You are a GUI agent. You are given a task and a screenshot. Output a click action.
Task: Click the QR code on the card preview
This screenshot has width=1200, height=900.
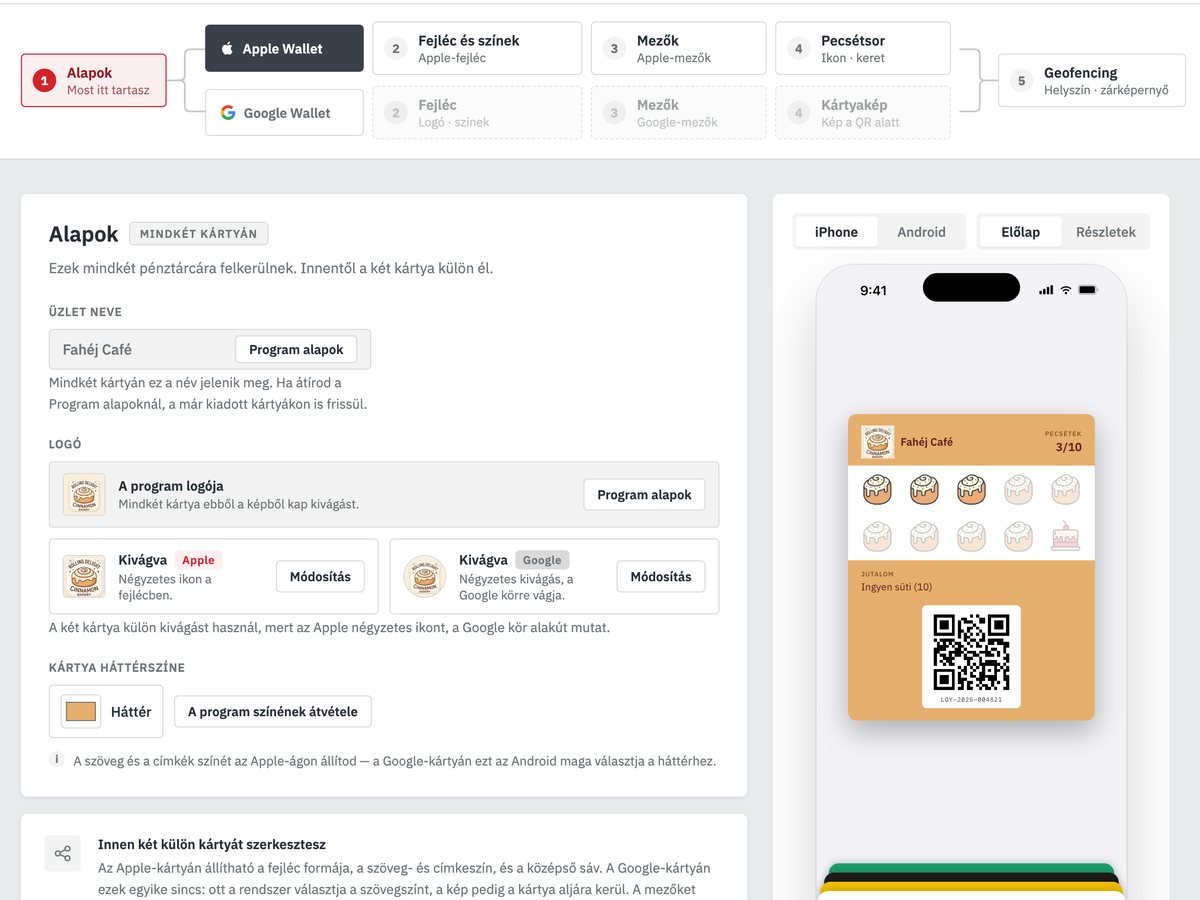click(971, 652)
